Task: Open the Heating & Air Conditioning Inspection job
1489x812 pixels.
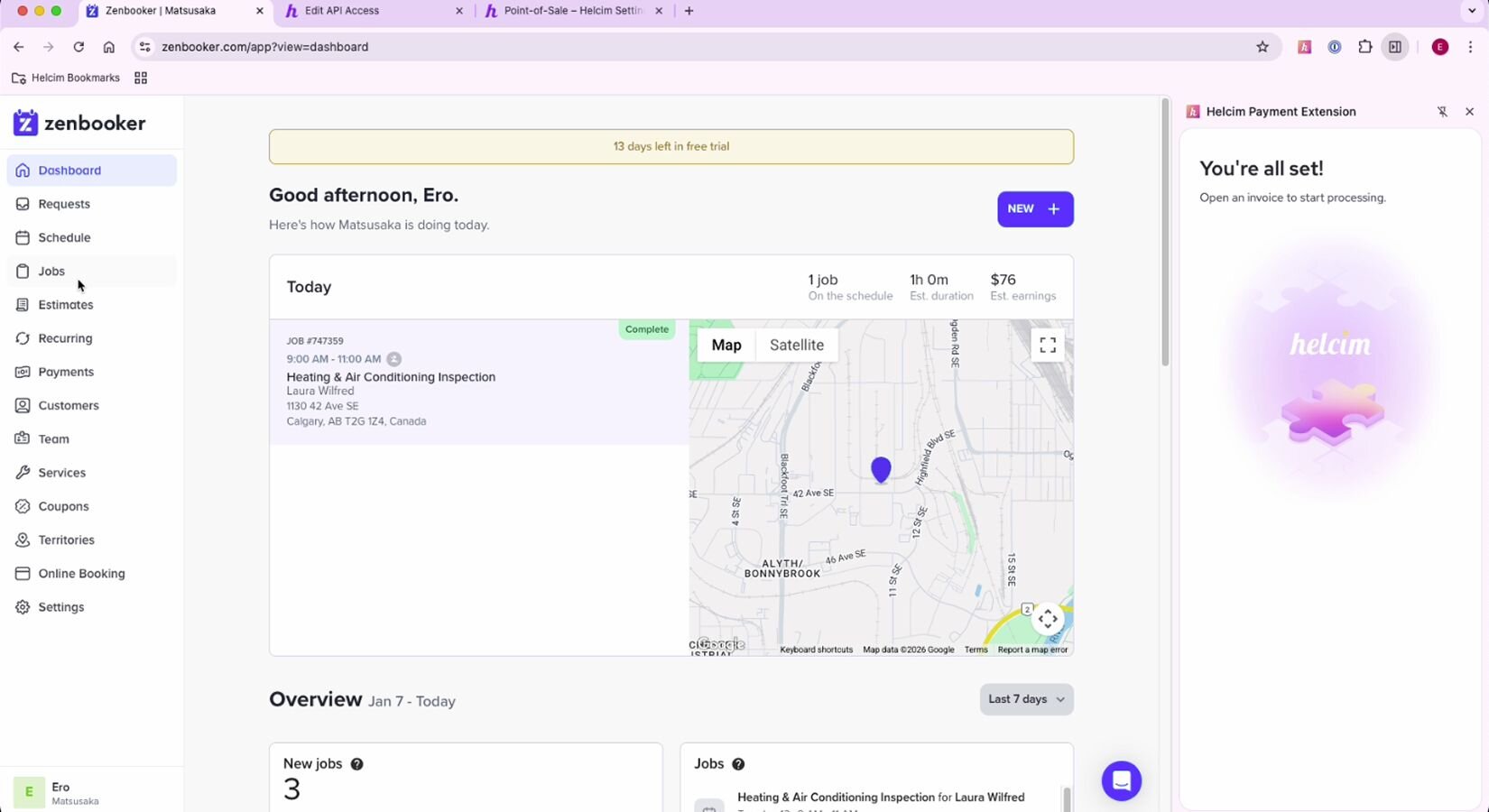Action: (391, 377)
